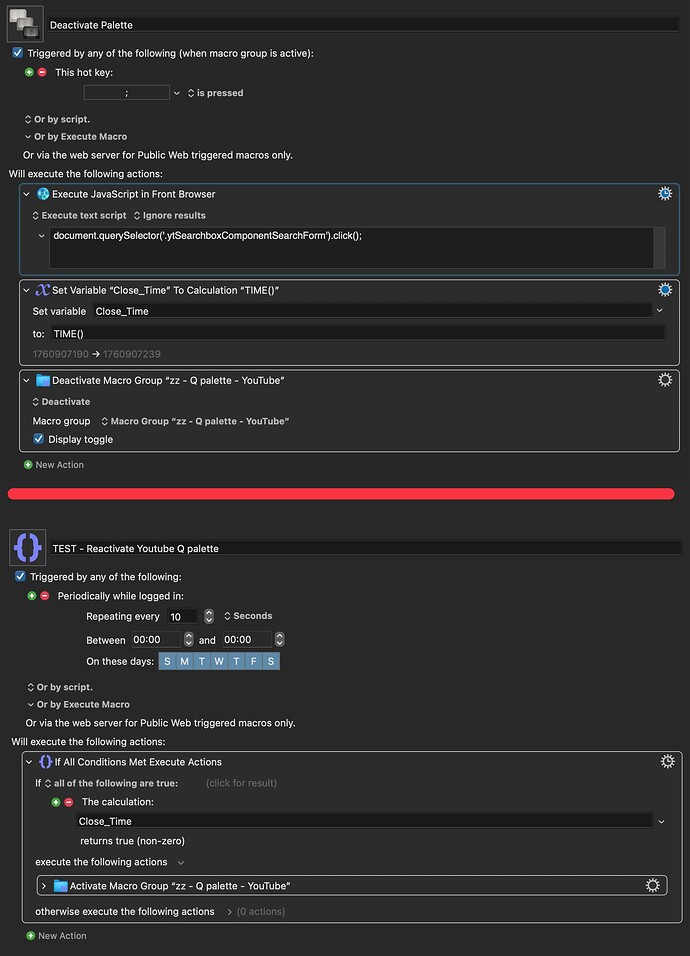Click the Close_Time variable name field

pos(370,311)
